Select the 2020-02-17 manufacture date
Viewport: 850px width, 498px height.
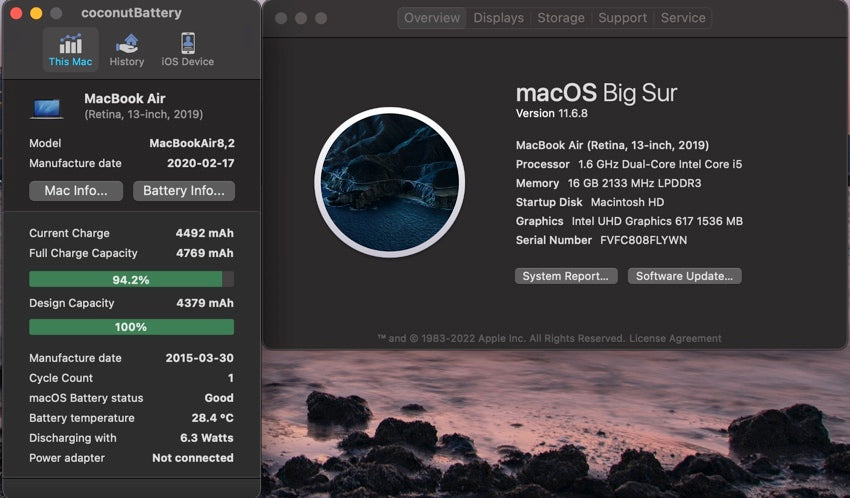pos(201,163)
